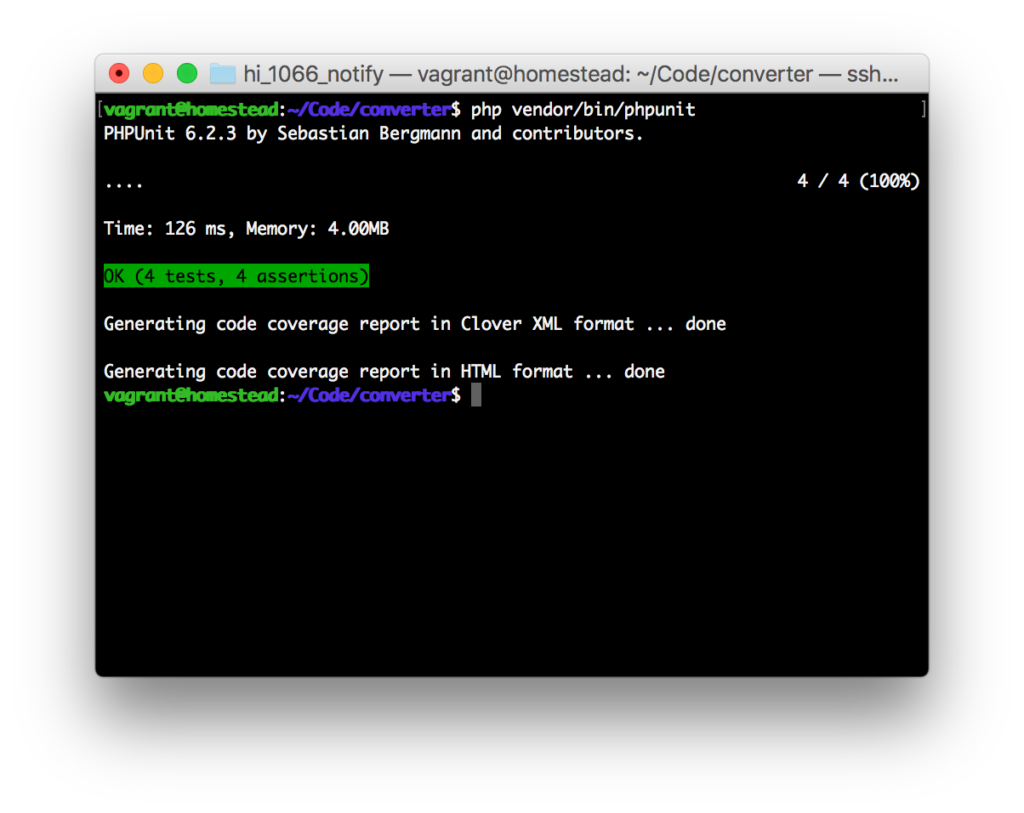The height and width of the screenshot is (813, 1024).
Task: Click the window title 'hi_1066_notify — vagrant@homestead'
Action: pos(438,74)
